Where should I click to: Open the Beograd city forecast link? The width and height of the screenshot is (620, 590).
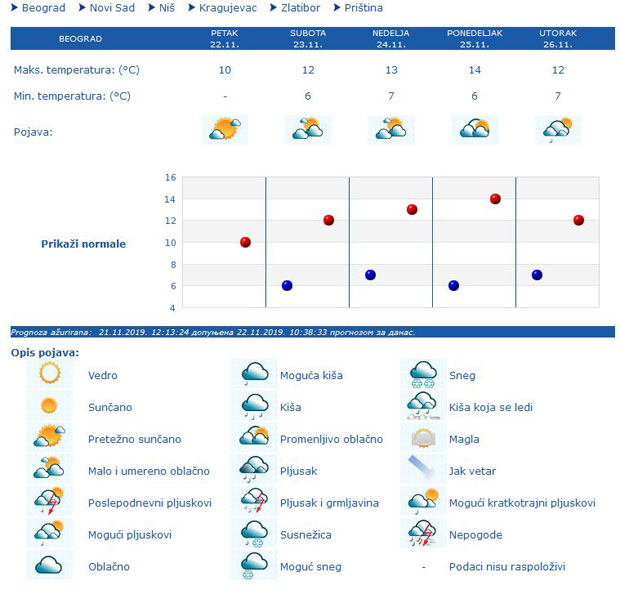click(x=43, y=8)
